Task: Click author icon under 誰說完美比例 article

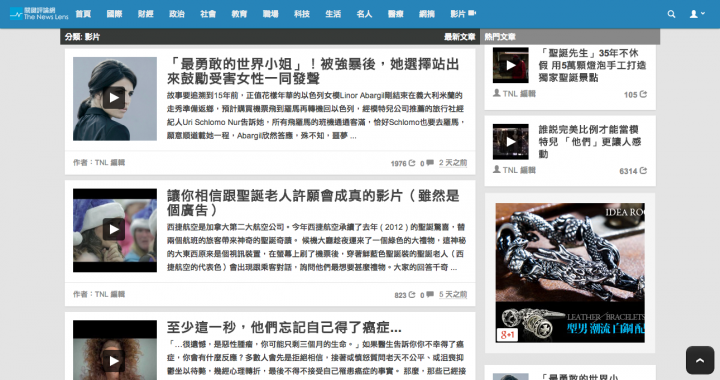Action: click(x=496, y=170)
